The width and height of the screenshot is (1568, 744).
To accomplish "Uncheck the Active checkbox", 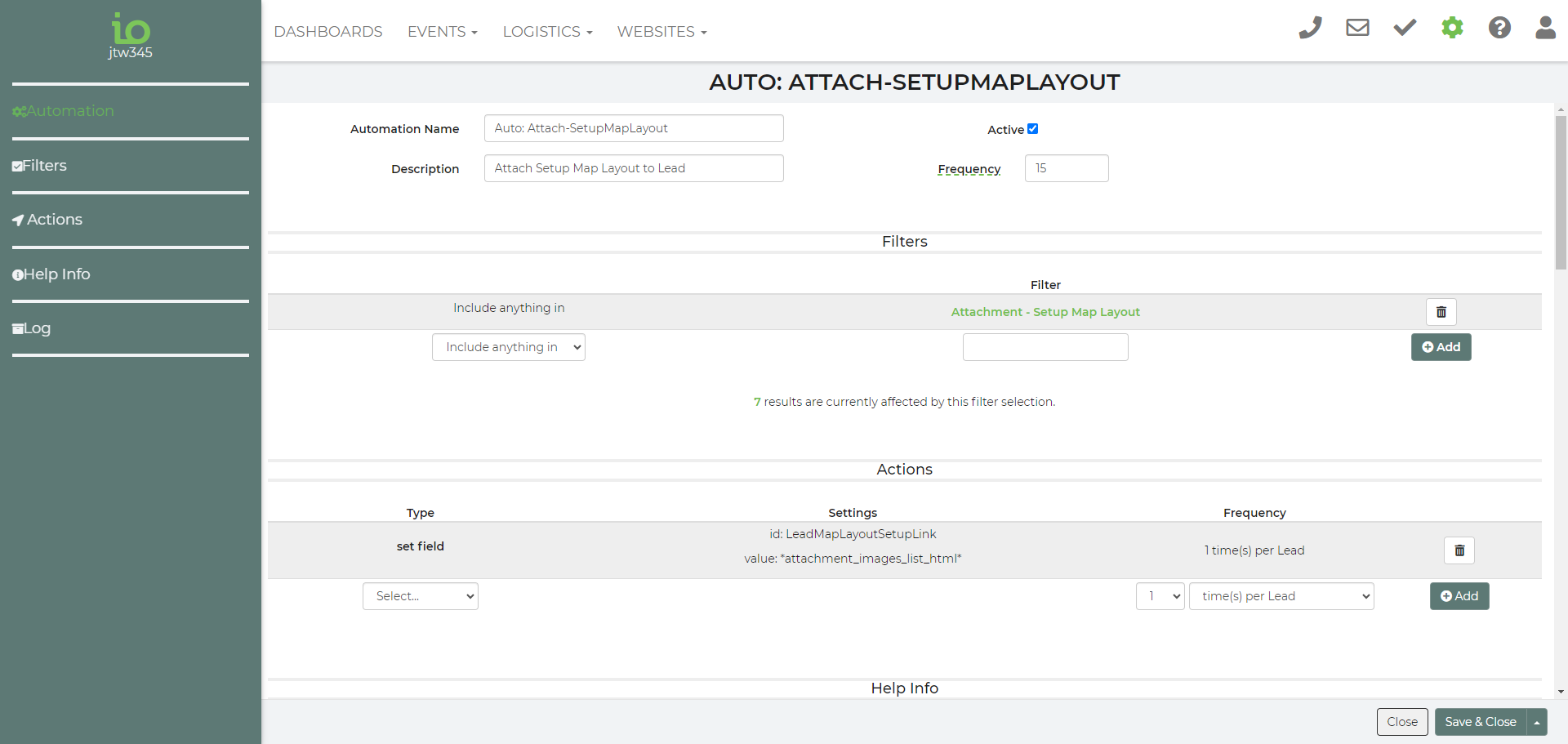I will [1032, 129].
